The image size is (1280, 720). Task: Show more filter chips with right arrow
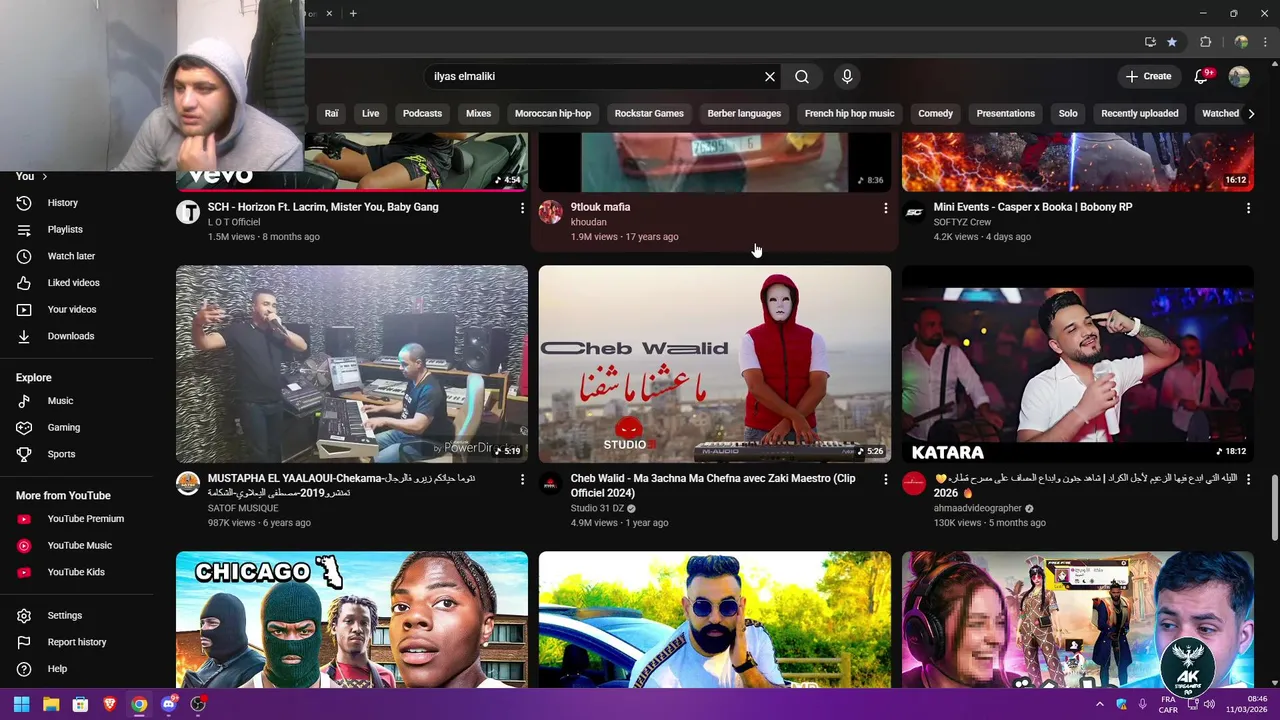1250,113
